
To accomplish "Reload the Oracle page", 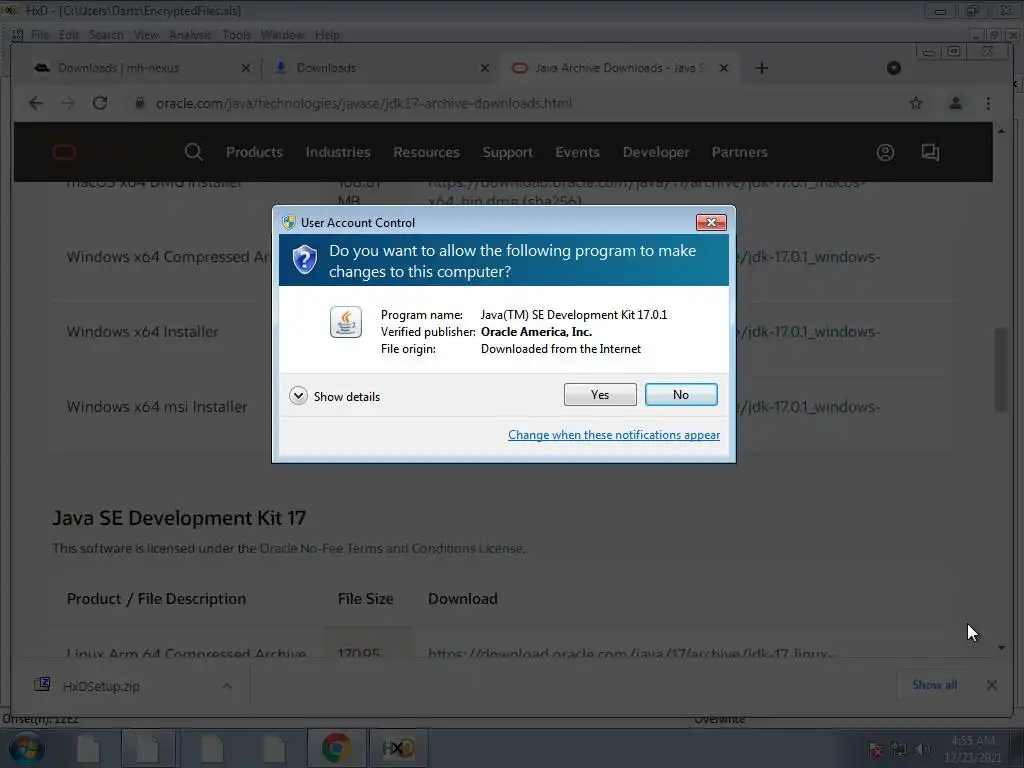I will [x=99, y=103].
